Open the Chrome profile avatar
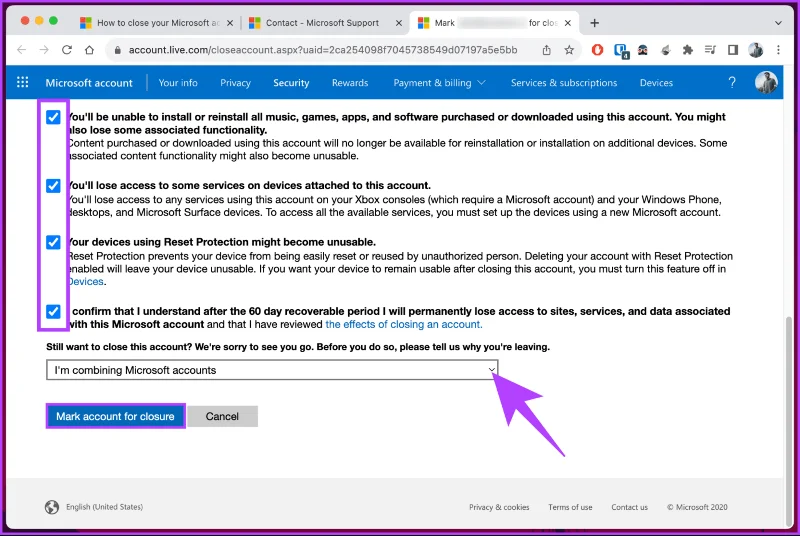 [x=756, y=50]
